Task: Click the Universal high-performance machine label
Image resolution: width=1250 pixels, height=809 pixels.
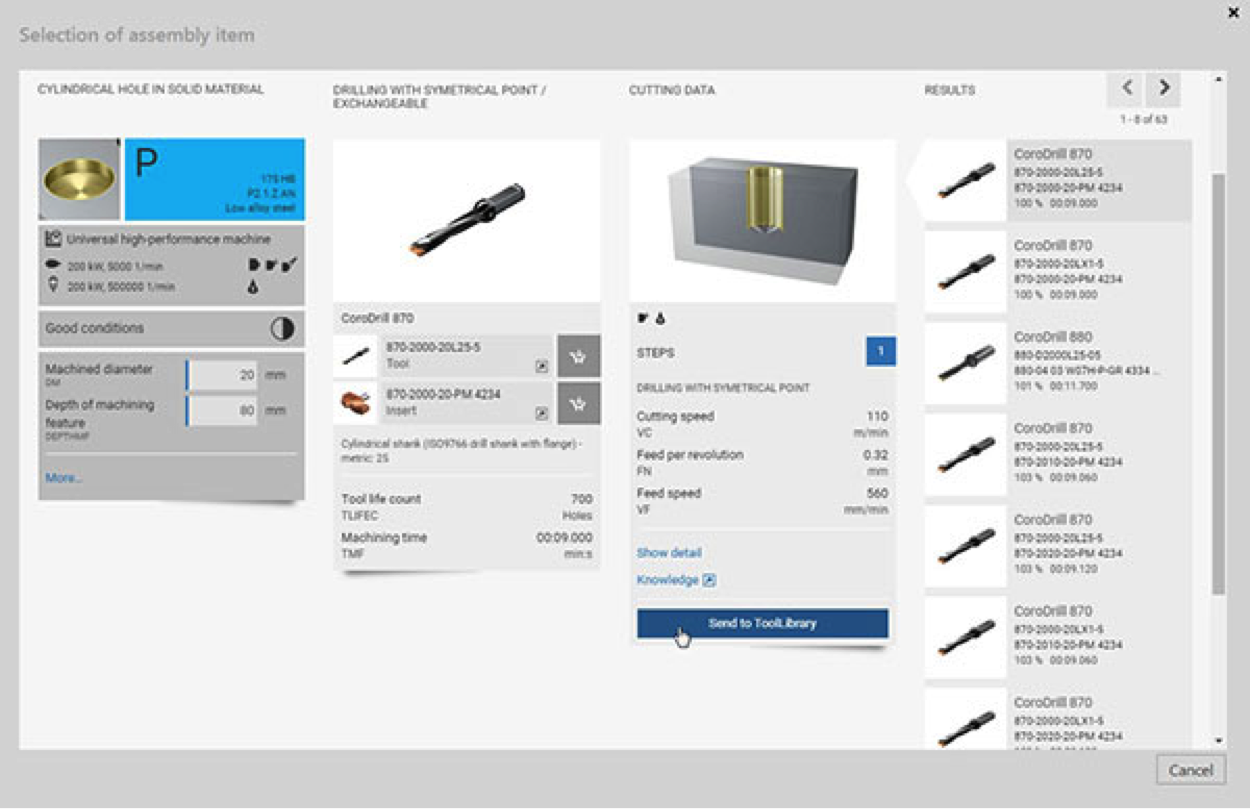Action: point(168,239)
